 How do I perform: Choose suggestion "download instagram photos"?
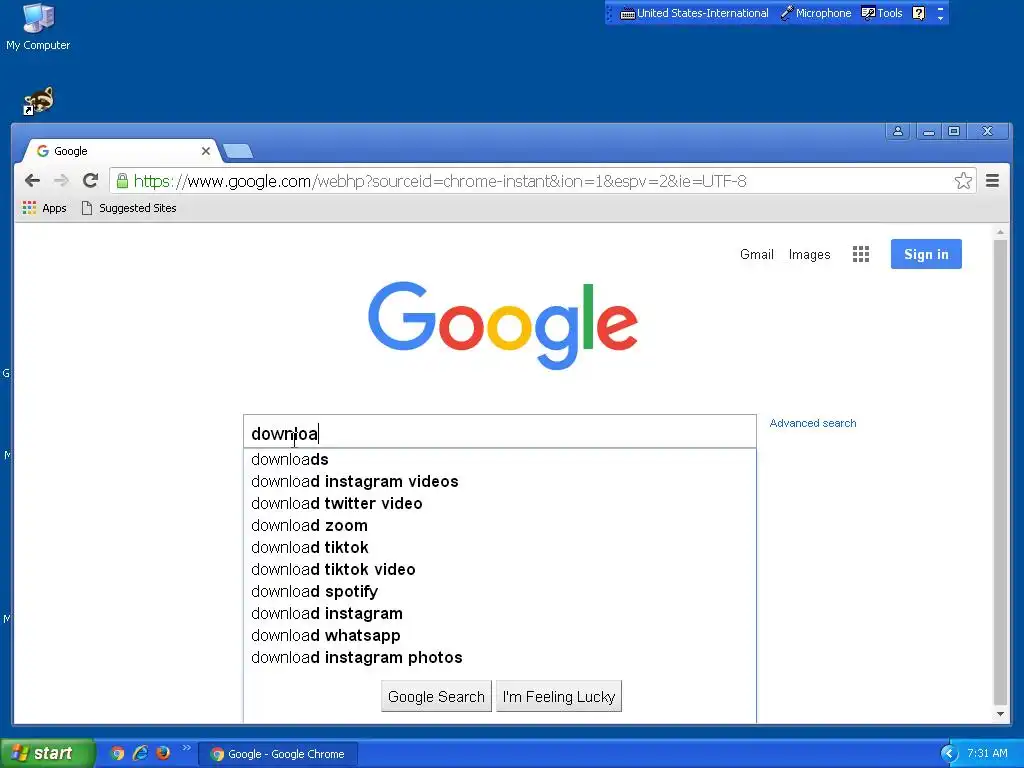point(500,658)
